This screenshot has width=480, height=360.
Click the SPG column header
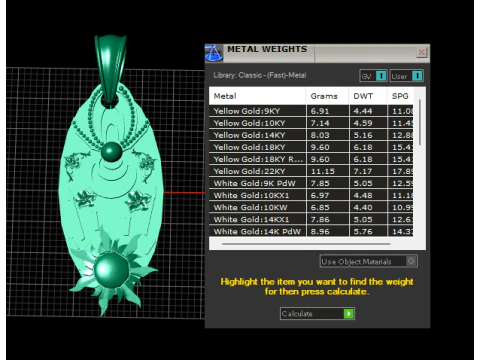click(400, 96)
